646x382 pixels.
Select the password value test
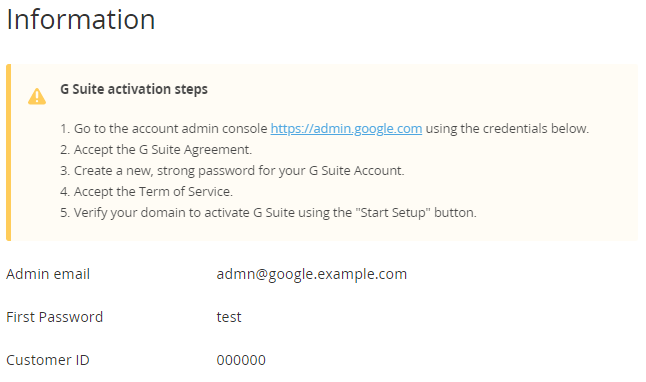pos(229,317)
